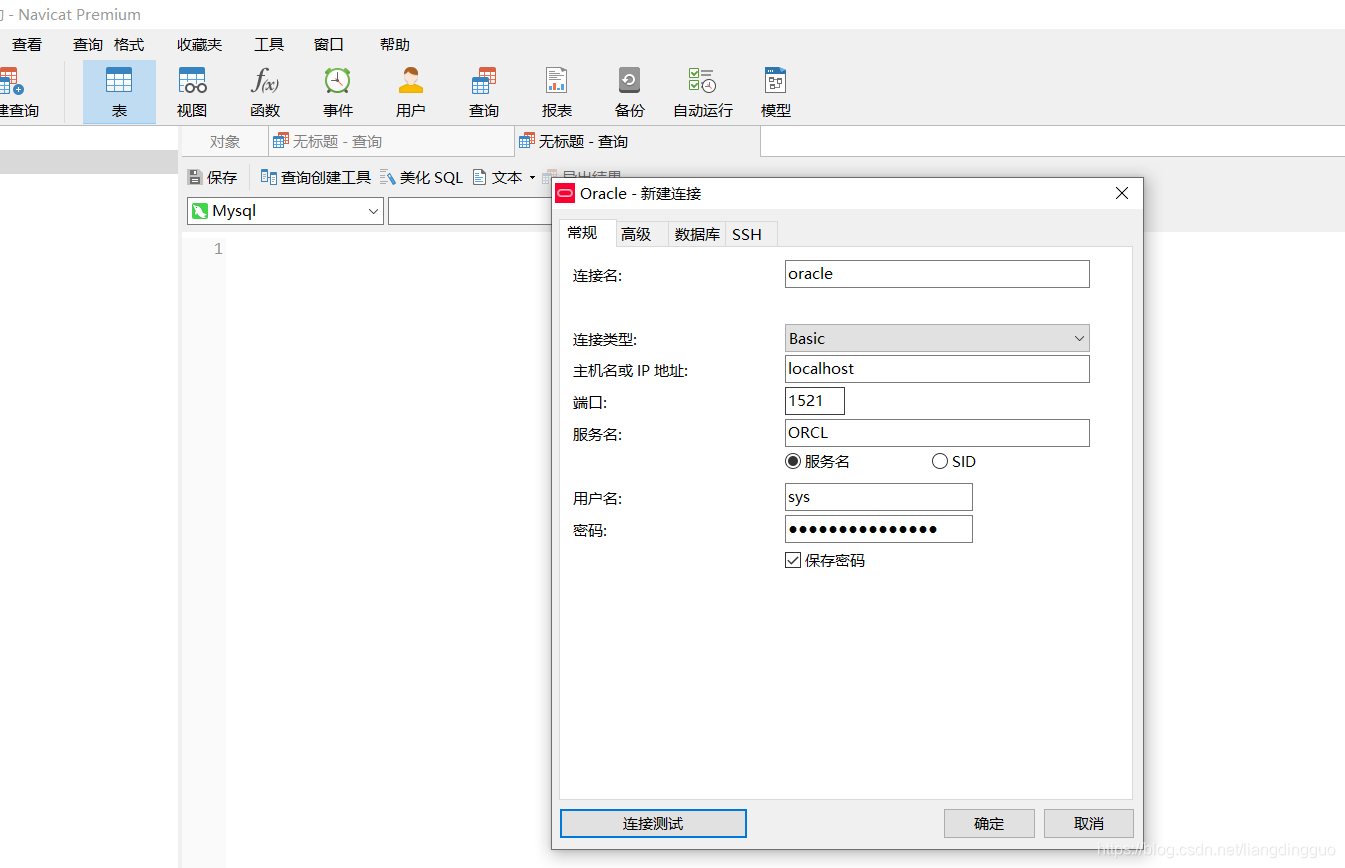Click the SQL editor line 1 area
The height and width of the screenshot is (868, 1345).
[x=388, y=249]
